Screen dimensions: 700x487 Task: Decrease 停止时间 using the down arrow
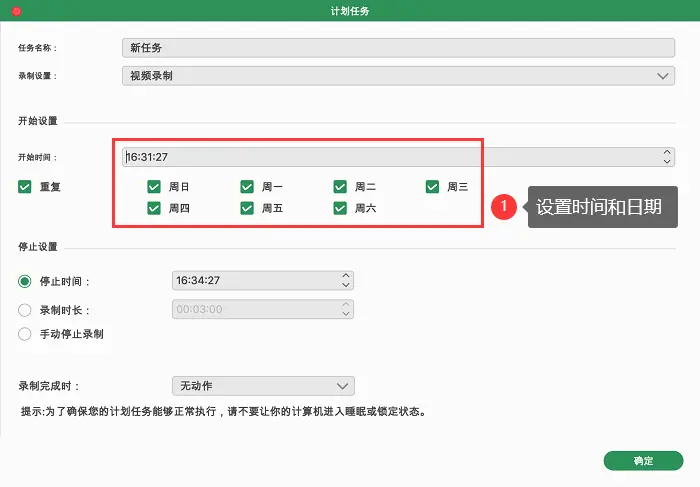(346, 285)
